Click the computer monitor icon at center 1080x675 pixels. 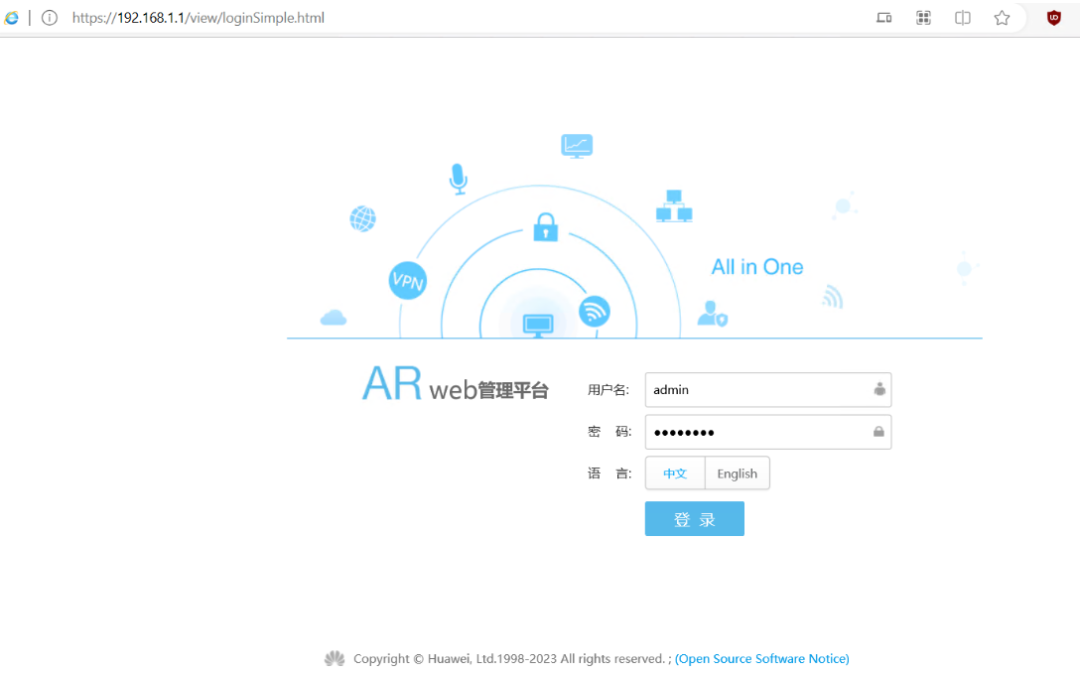(x=538, y=324)
